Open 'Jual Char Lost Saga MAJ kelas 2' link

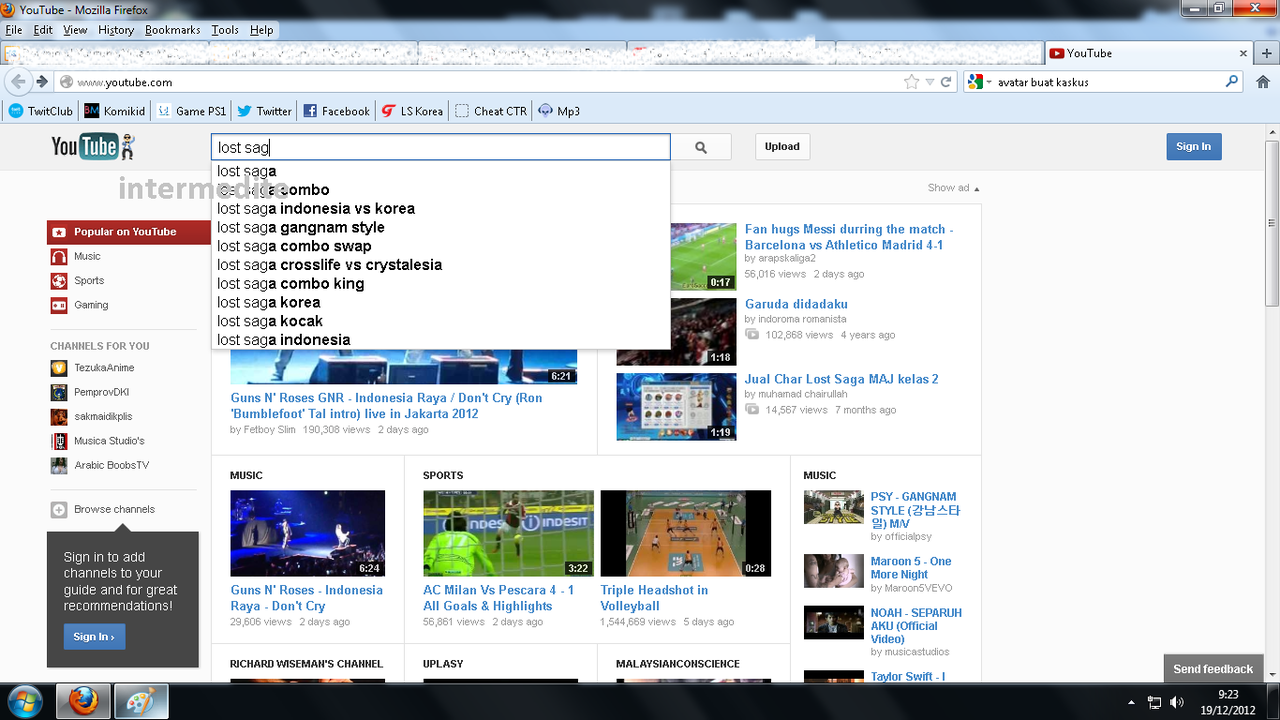tap(841, 379)
